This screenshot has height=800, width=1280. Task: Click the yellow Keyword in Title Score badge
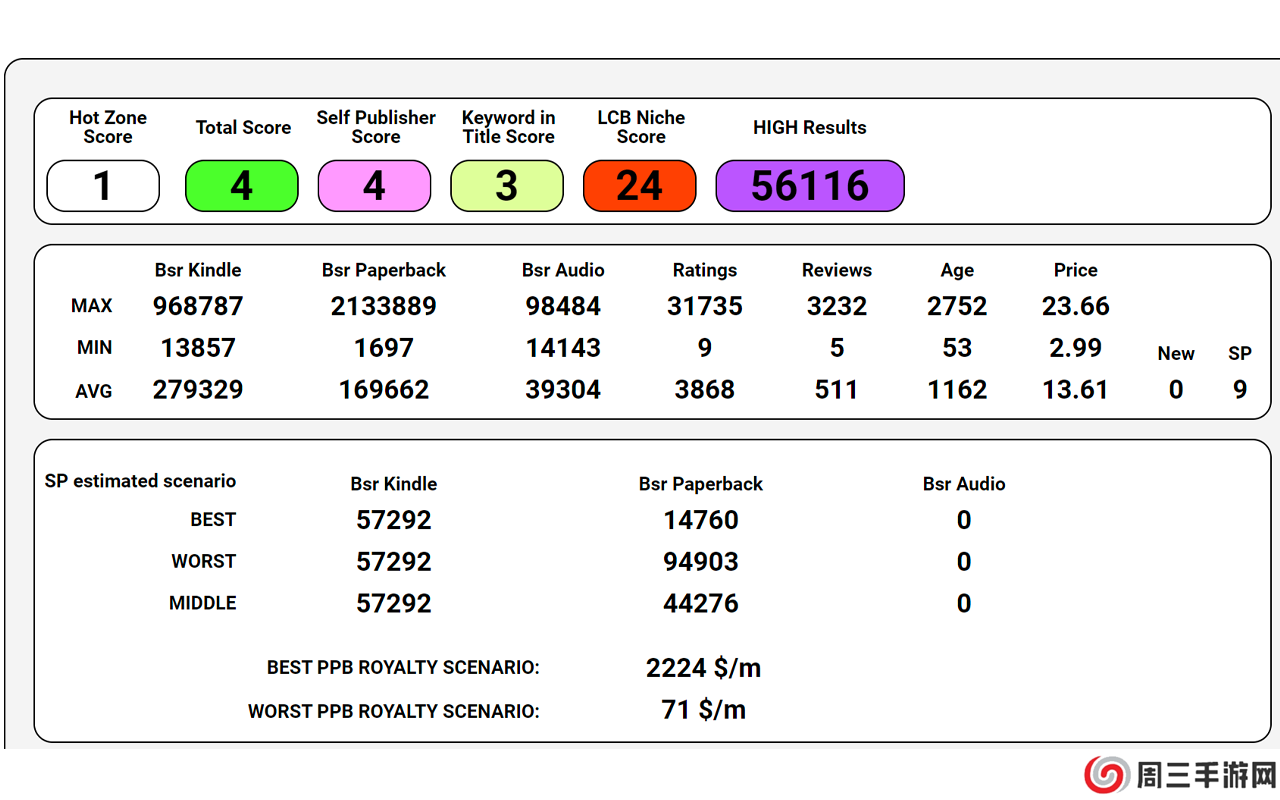click(x=507, y=186)
